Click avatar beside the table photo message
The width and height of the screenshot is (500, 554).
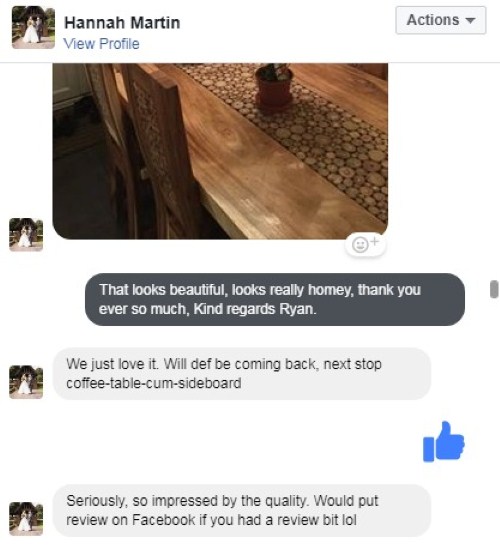[26, 235]
